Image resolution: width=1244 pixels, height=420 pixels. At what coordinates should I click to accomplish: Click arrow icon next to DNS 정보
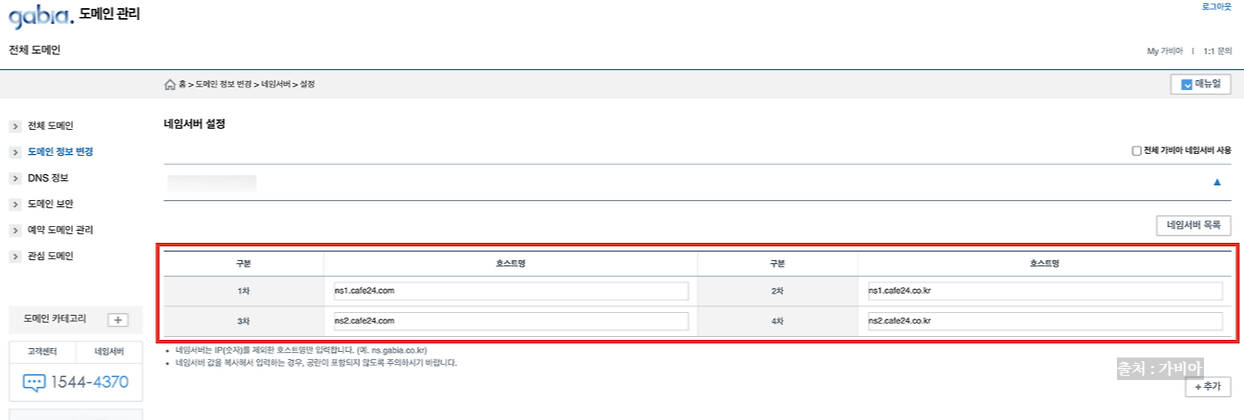(x=15, y=178)
